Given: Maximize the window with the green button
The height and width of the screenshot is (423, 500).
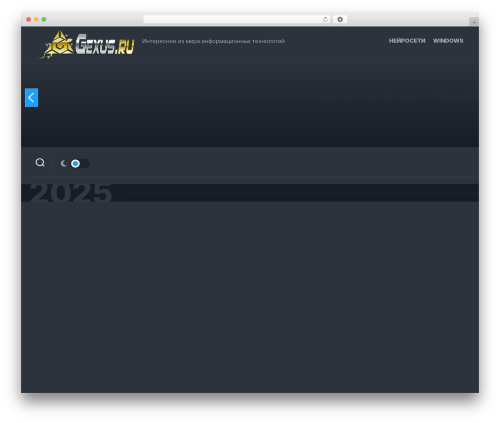Looking at the screenshot, I should click(44, 19).
